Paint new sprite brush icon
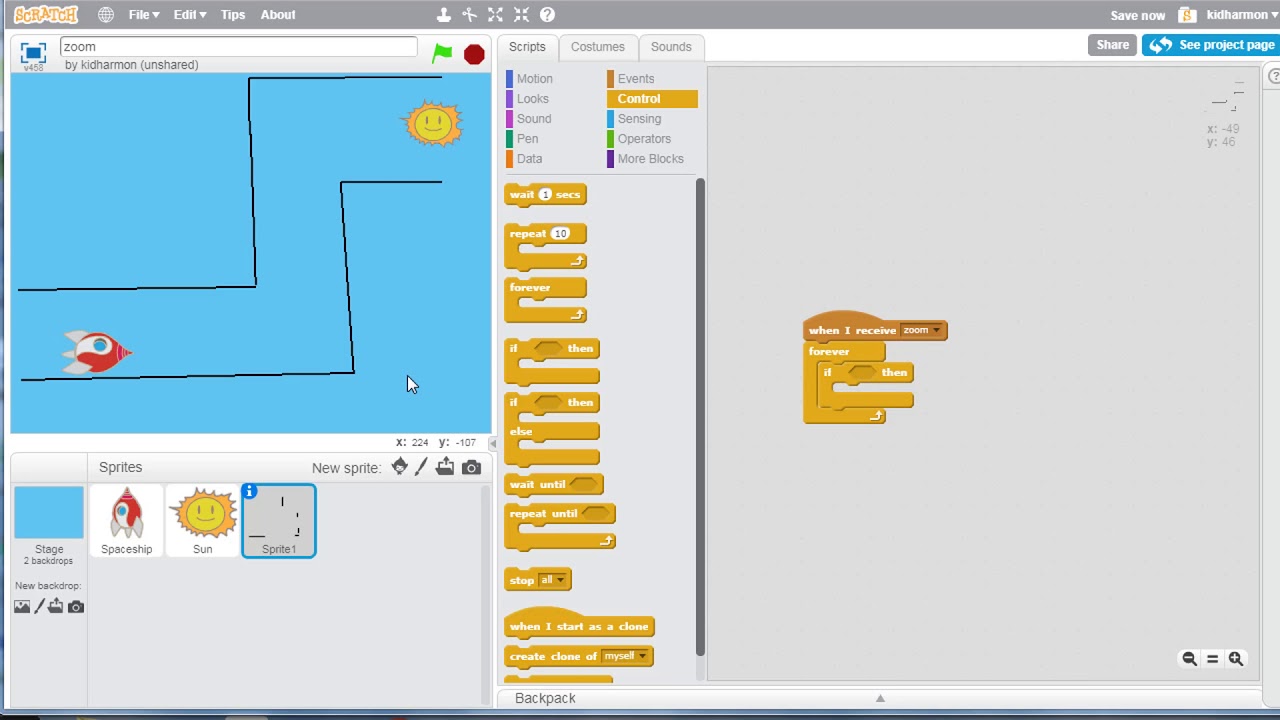Image resolution: width=1280 pixels, height=720 pixels. pos(421,467)
